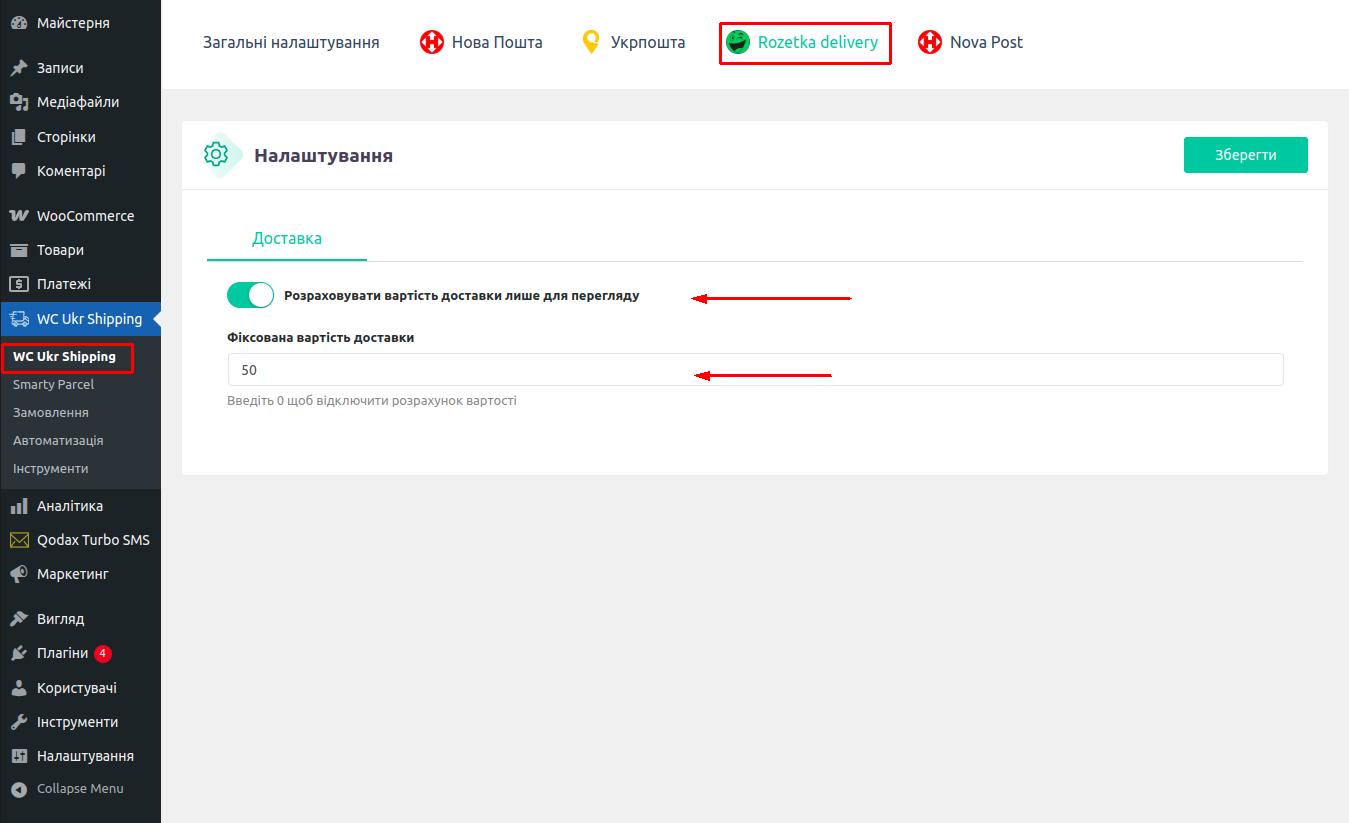
Task: Open the Товари sidebar menu
Action: (x=60, y=250)
